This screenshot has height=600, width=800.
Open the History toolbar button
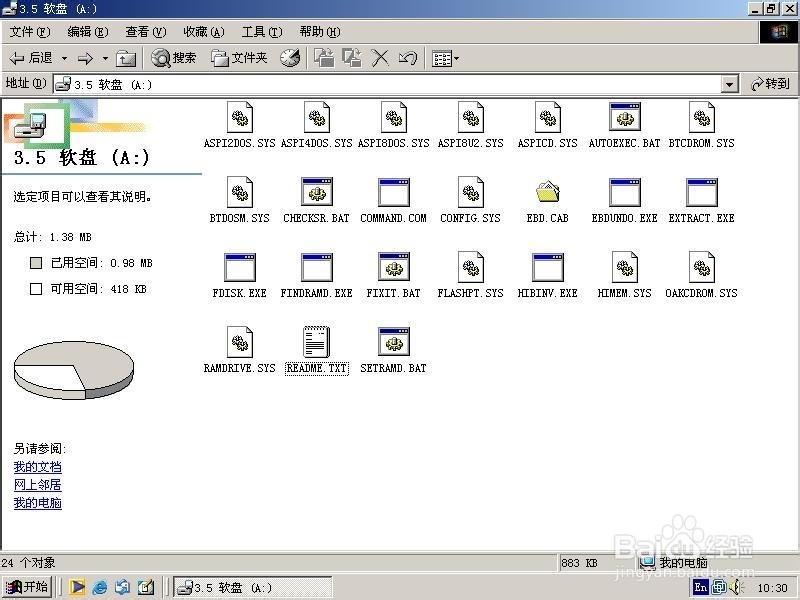(290, 58)
